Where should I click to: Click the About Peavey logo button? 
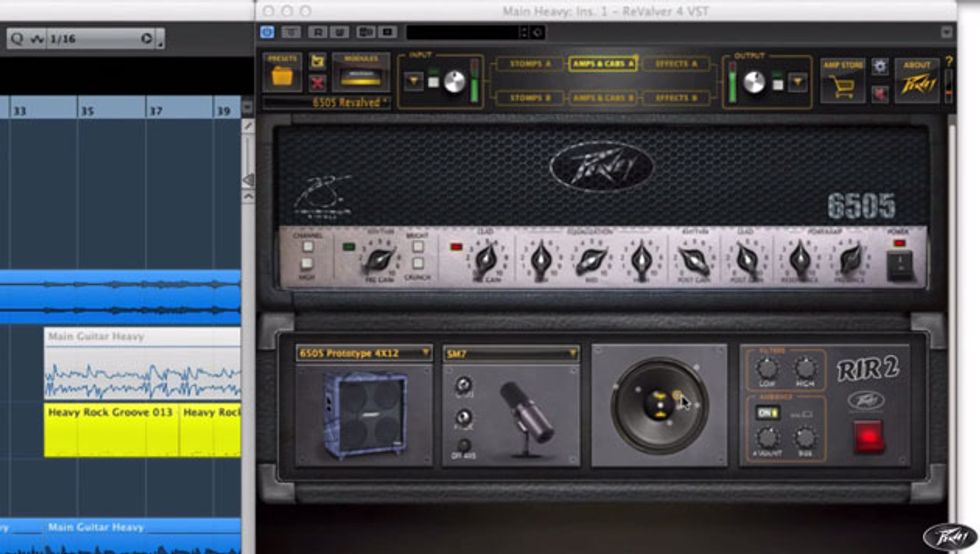pyautogui.click(x=916, y=78)
